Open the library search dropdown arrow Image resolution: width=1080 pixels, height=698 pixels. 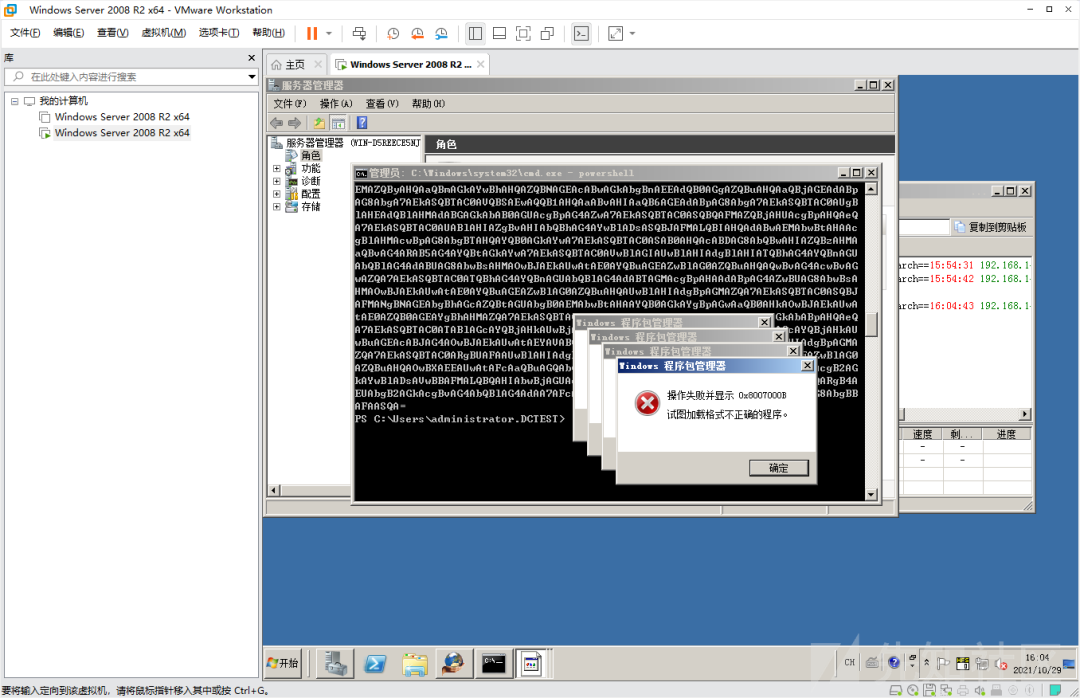(252, 76)
